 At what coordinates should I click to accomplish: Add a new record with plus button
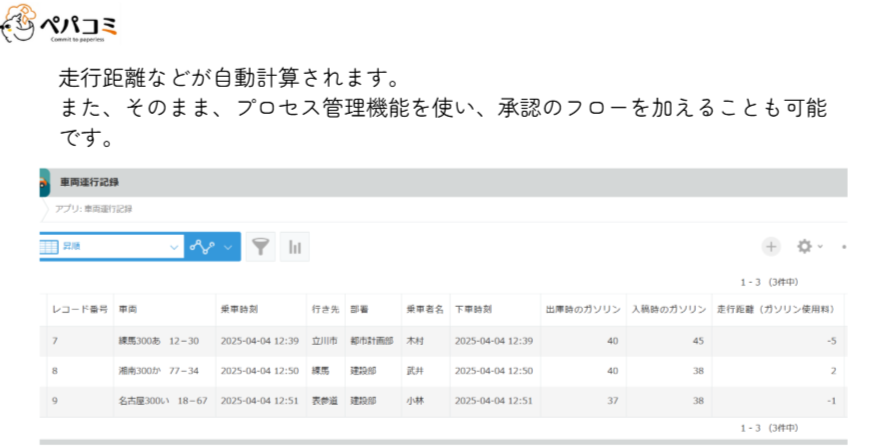point(771,246)
